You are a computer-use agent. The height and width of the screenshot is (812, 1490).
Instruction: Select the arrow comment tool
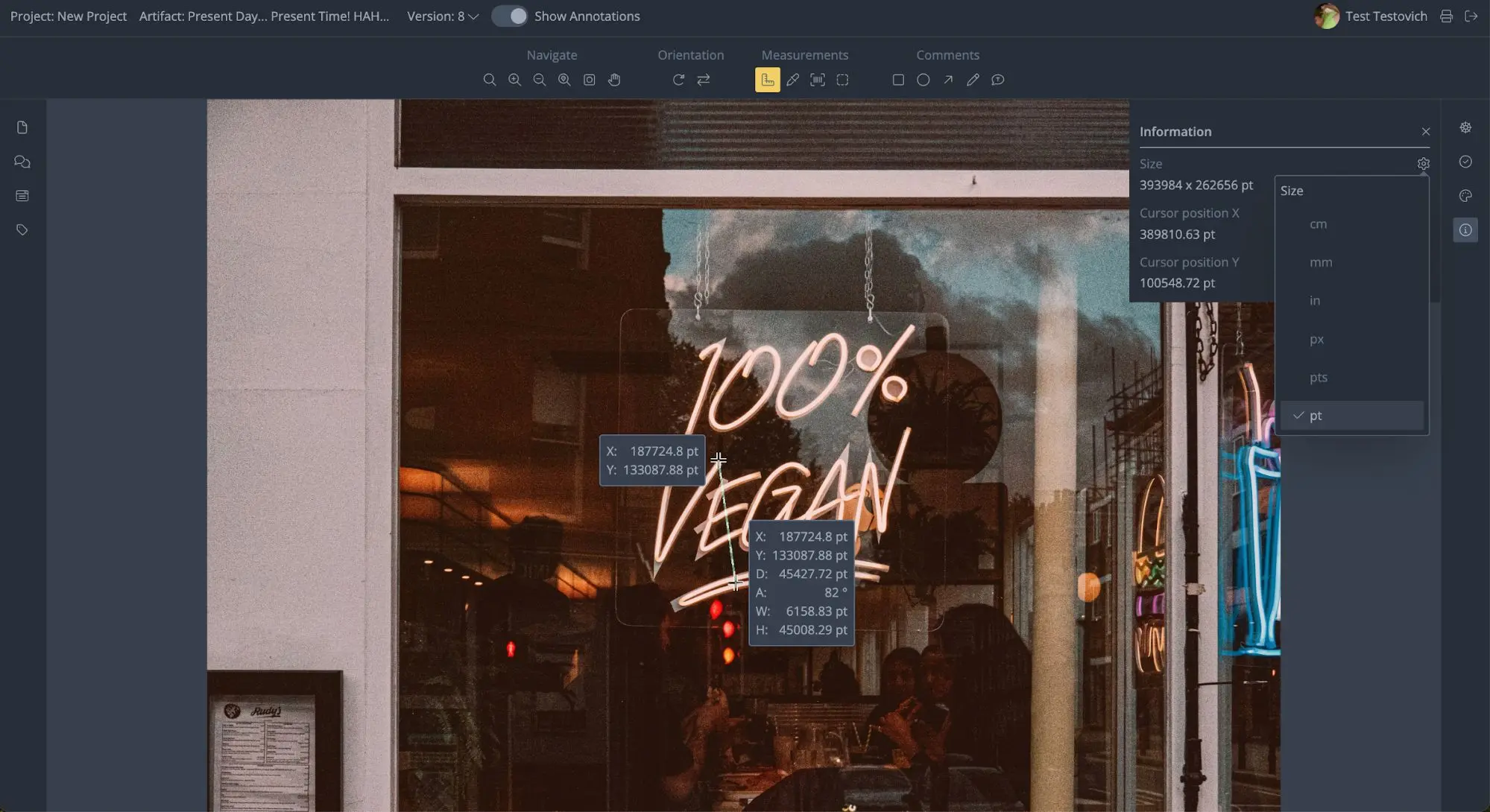948,80
